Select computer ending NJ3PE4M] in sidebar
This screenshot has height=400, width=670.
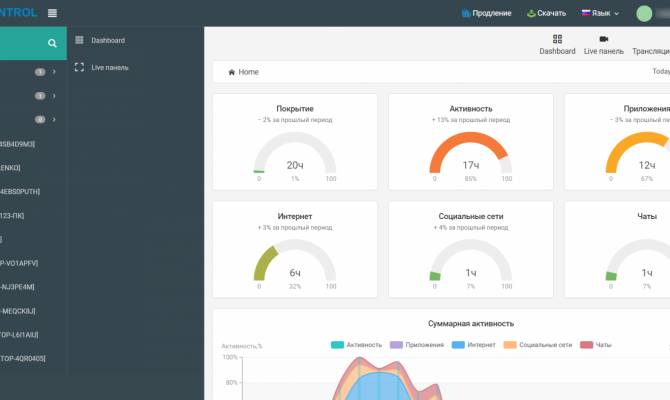coord(18,287)
